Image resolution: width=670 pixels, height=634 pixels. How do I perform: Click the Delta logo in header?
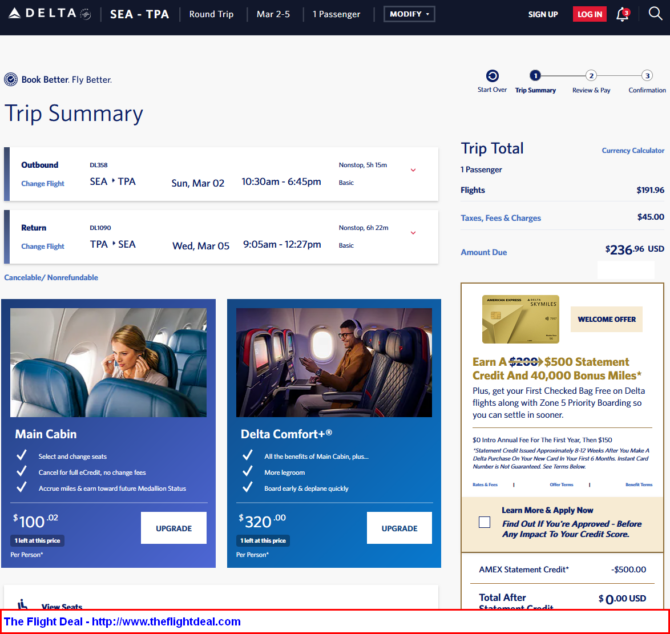(x=49, y=14)
